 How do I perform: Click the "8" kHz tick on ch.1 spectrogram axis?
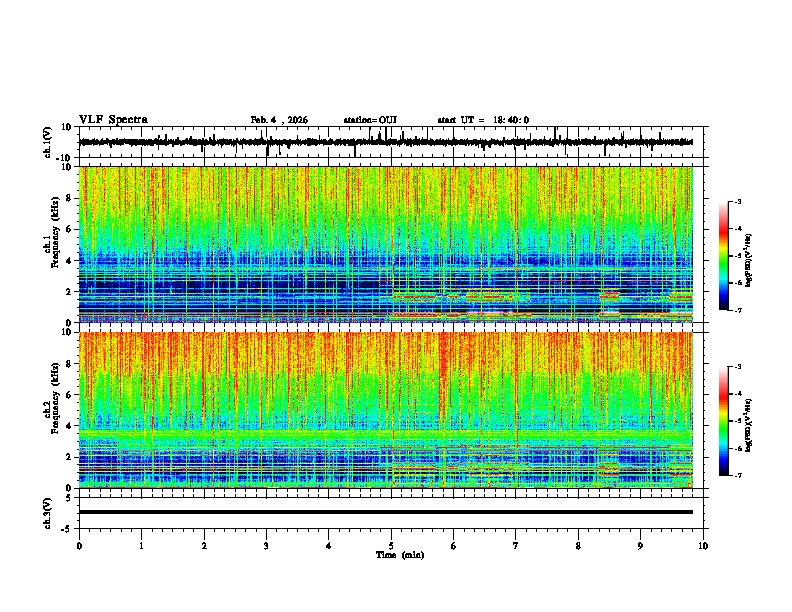(69, 198)
